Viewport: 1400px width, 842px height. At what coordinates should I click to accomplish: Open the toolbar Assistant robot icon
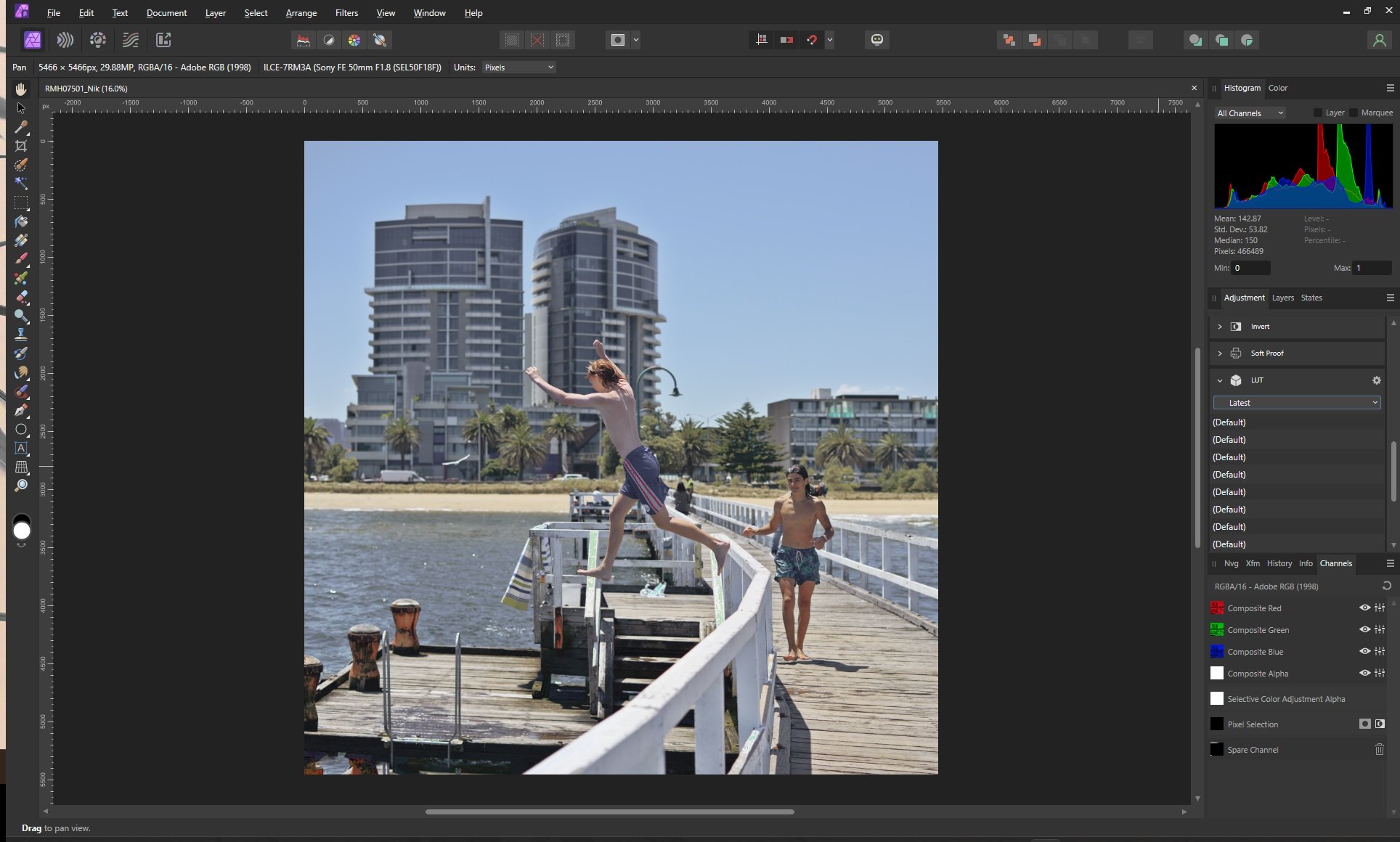click(877, 40)
